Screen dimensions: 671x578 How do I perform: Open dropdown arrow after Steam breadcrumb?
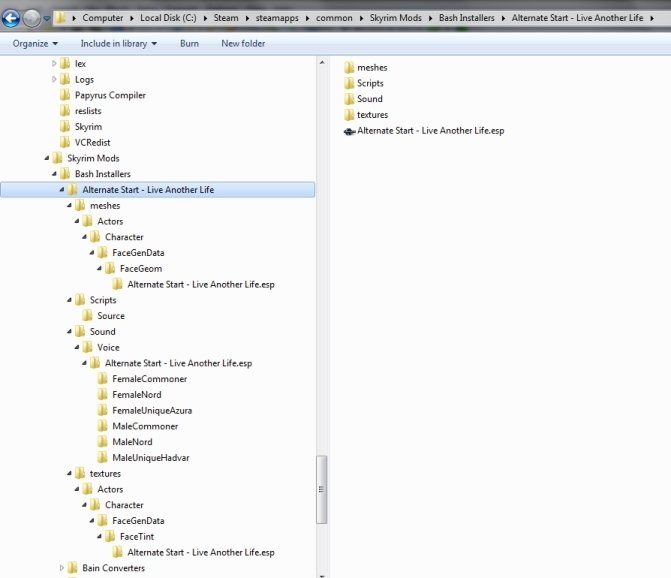coord(247,18)
